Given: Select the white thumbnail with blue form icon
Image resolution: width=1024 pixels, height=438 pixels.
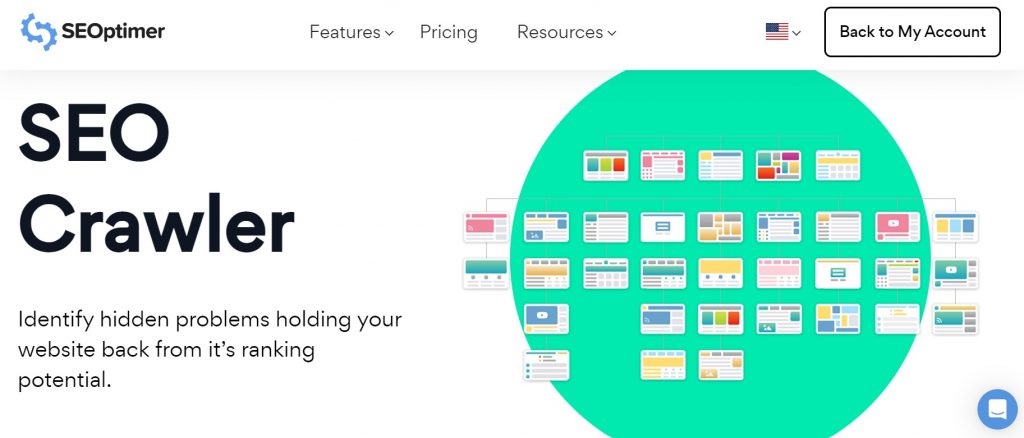Looking at the screenshot, I should (662, 226).
